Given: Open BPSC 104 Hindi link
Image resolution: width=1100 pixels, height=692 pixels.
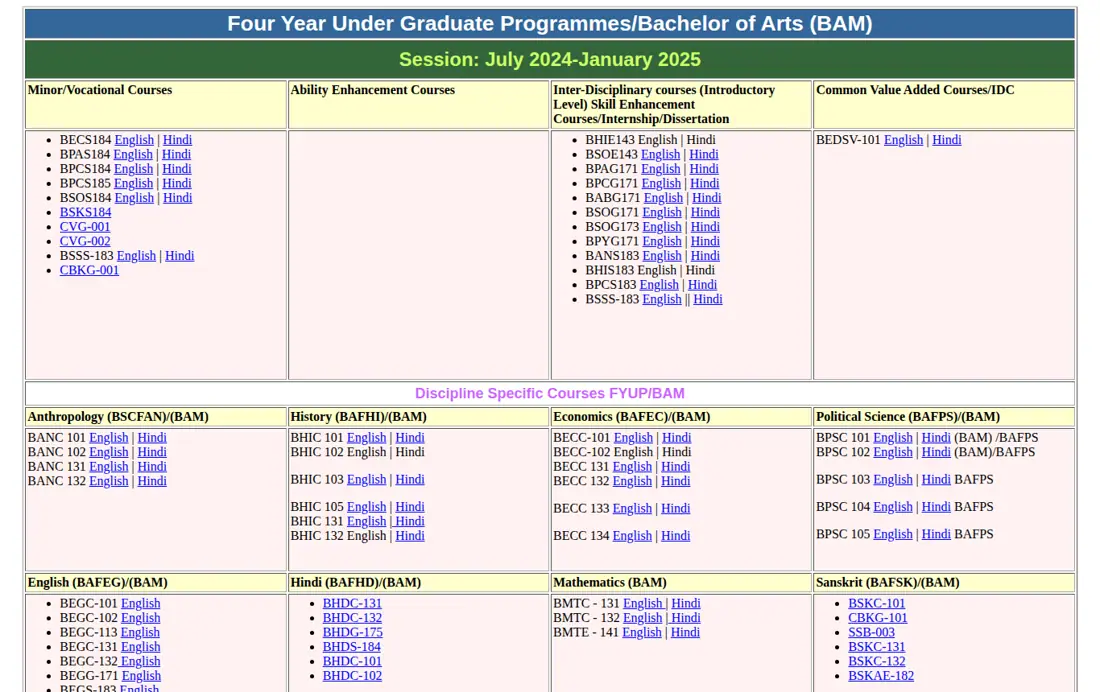Looking at the screenshot, I should (936, 507).
